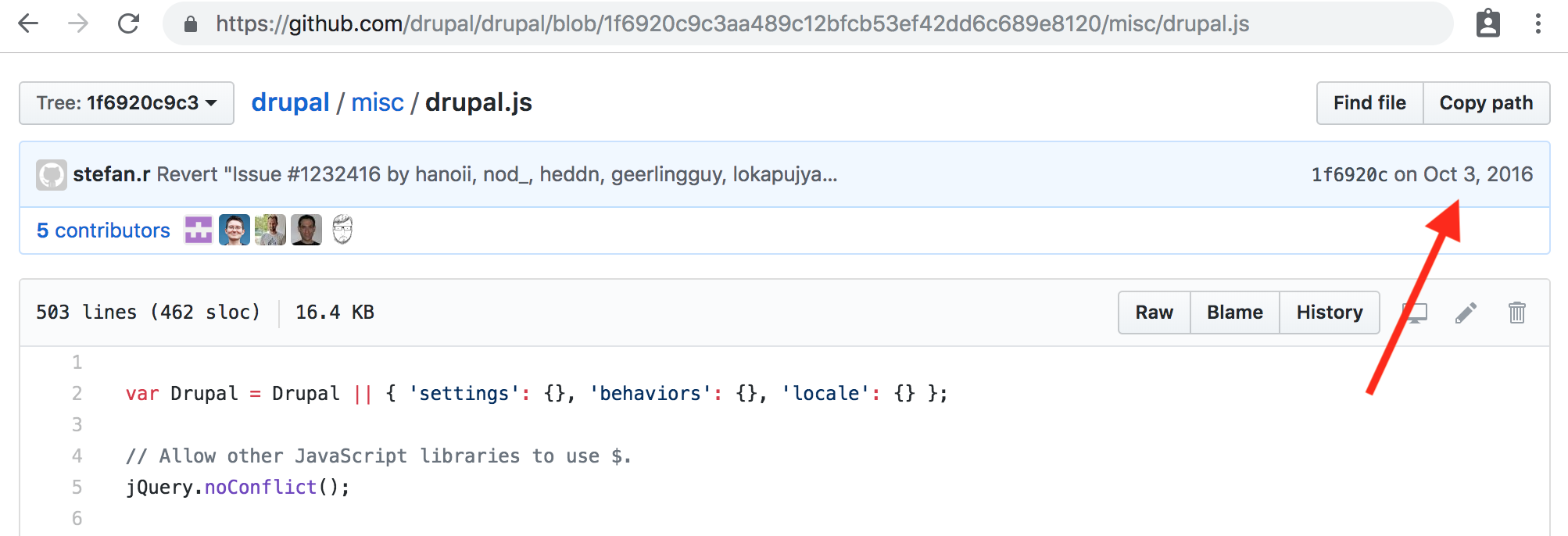Open the Blame view

click(x=1234, y=313)
